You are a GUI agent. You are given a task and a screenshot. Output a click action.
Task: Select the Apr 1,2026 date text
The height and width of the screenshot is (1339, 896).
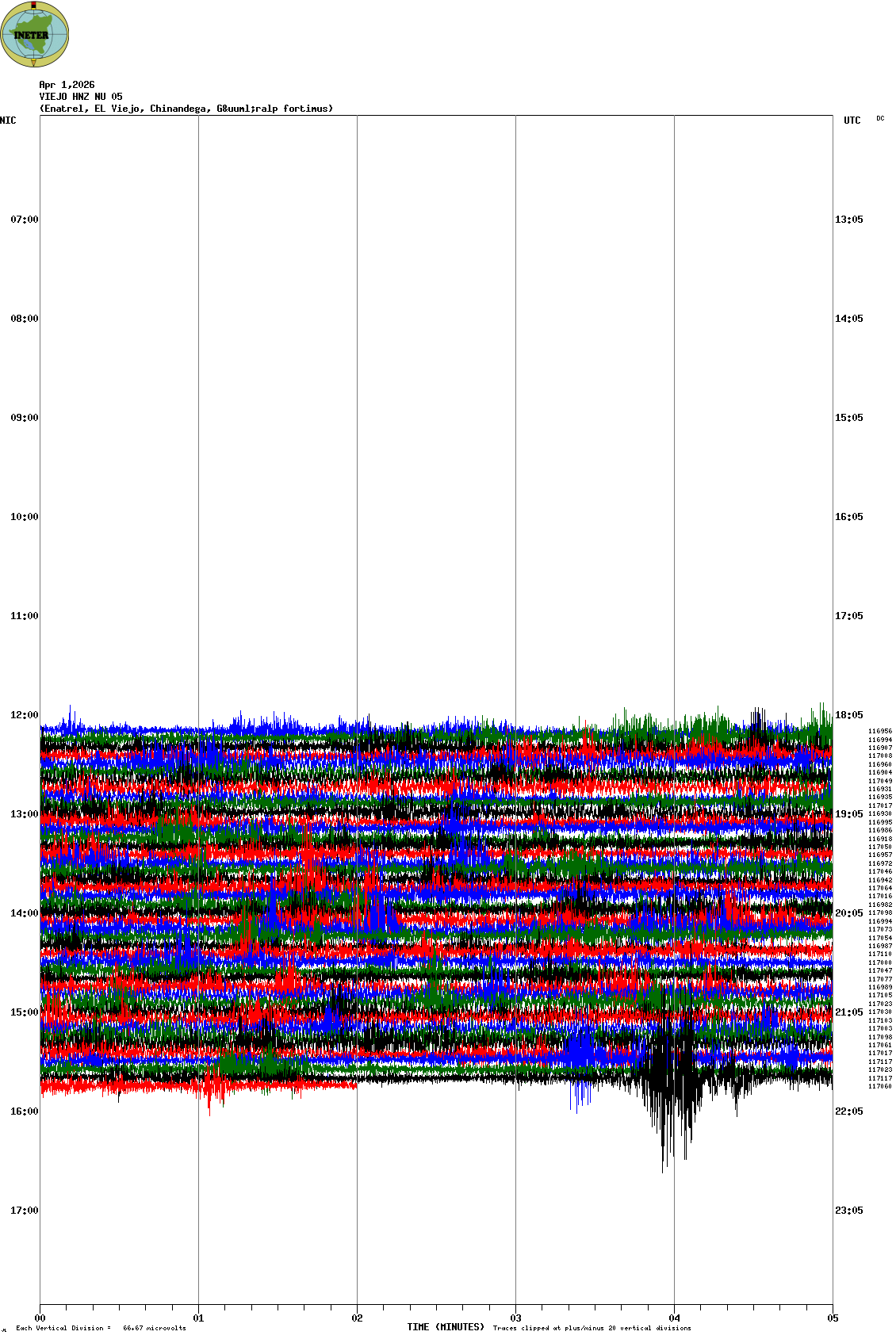(67, 85)
